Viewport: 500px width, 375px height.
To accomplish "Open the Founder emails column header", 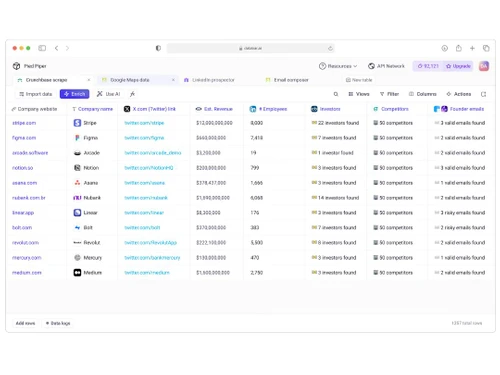I will [459, 109].
